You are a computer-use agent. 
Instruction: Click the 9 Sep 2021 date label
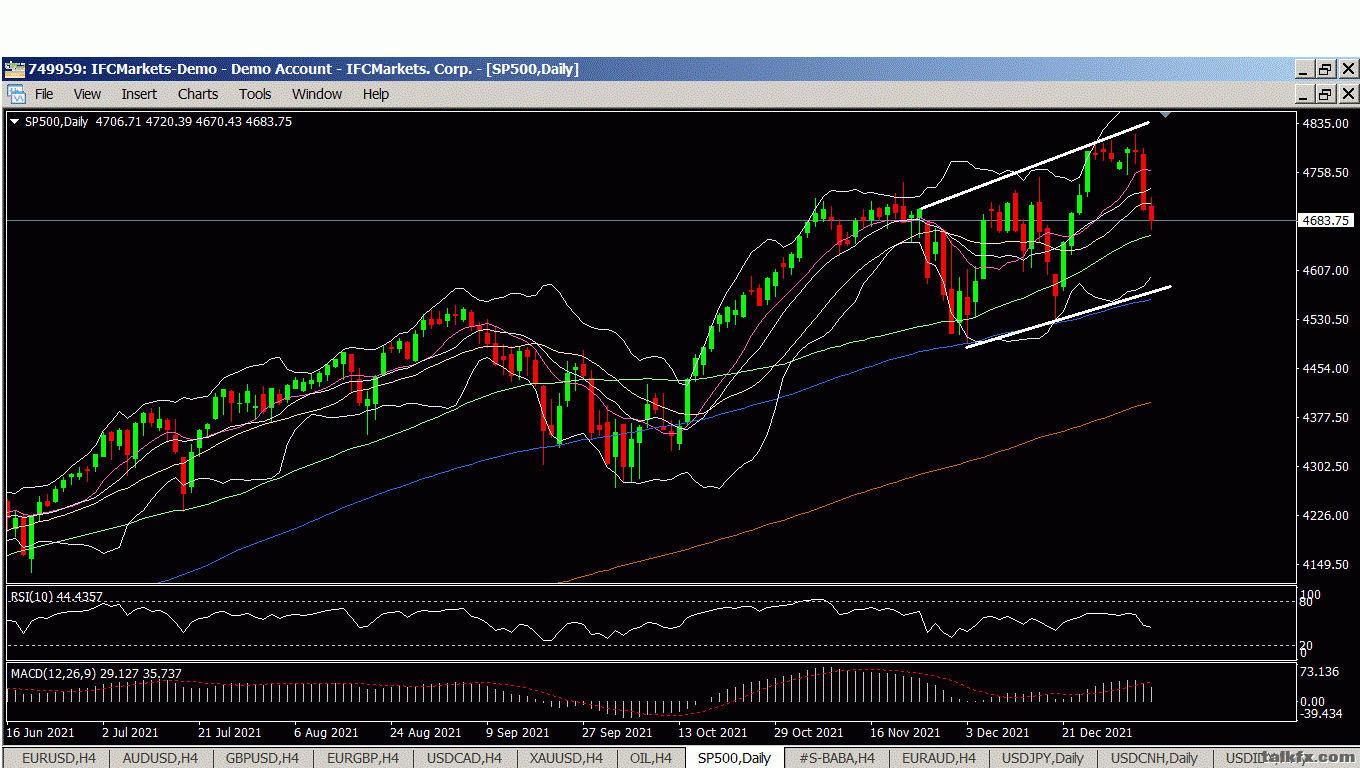click(517, 733)
